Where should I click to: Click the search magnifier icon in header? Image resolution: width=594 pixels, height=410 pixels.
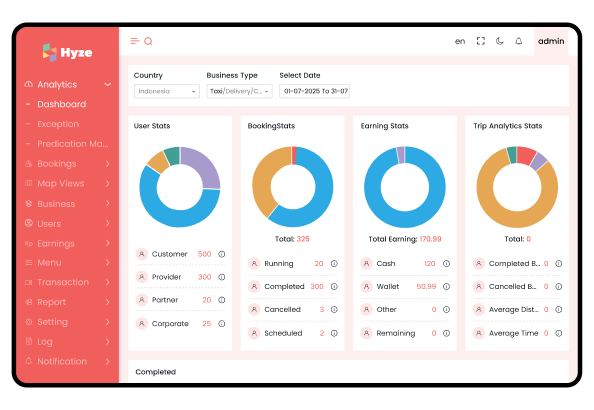point(148,41)
